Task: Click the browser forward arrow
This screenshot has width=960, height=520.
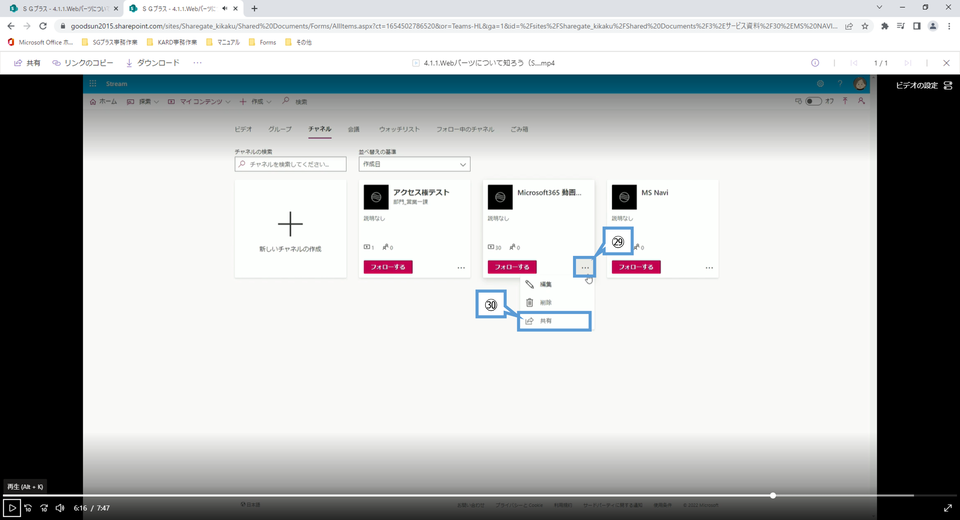Action: 26,26
